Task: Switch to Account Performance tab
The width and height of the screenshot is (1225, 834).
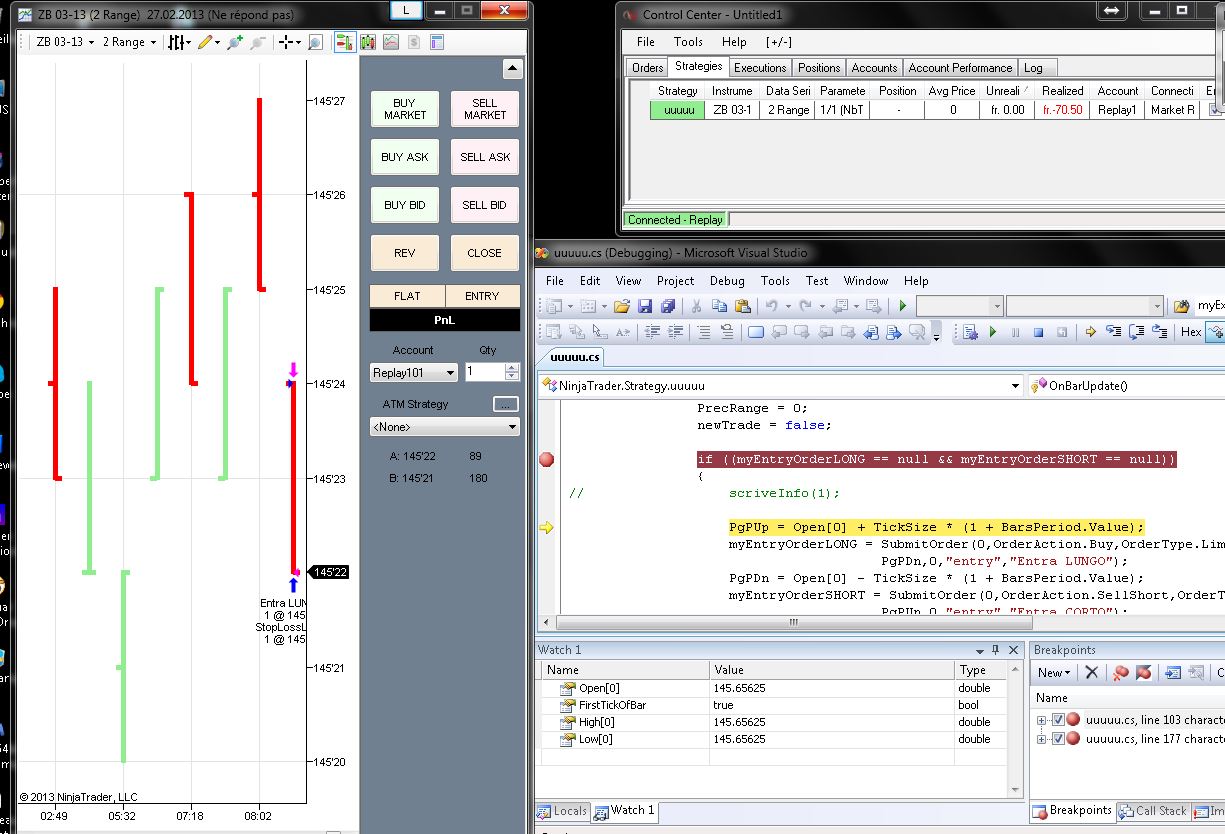Action: [960, 68]
